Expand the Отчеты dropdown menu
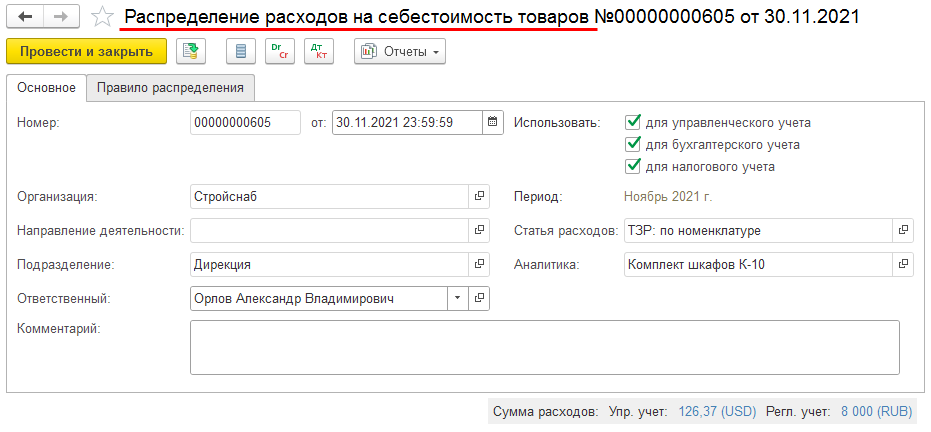This screenshot has width=931, height=432. click(x=400, y=52)
